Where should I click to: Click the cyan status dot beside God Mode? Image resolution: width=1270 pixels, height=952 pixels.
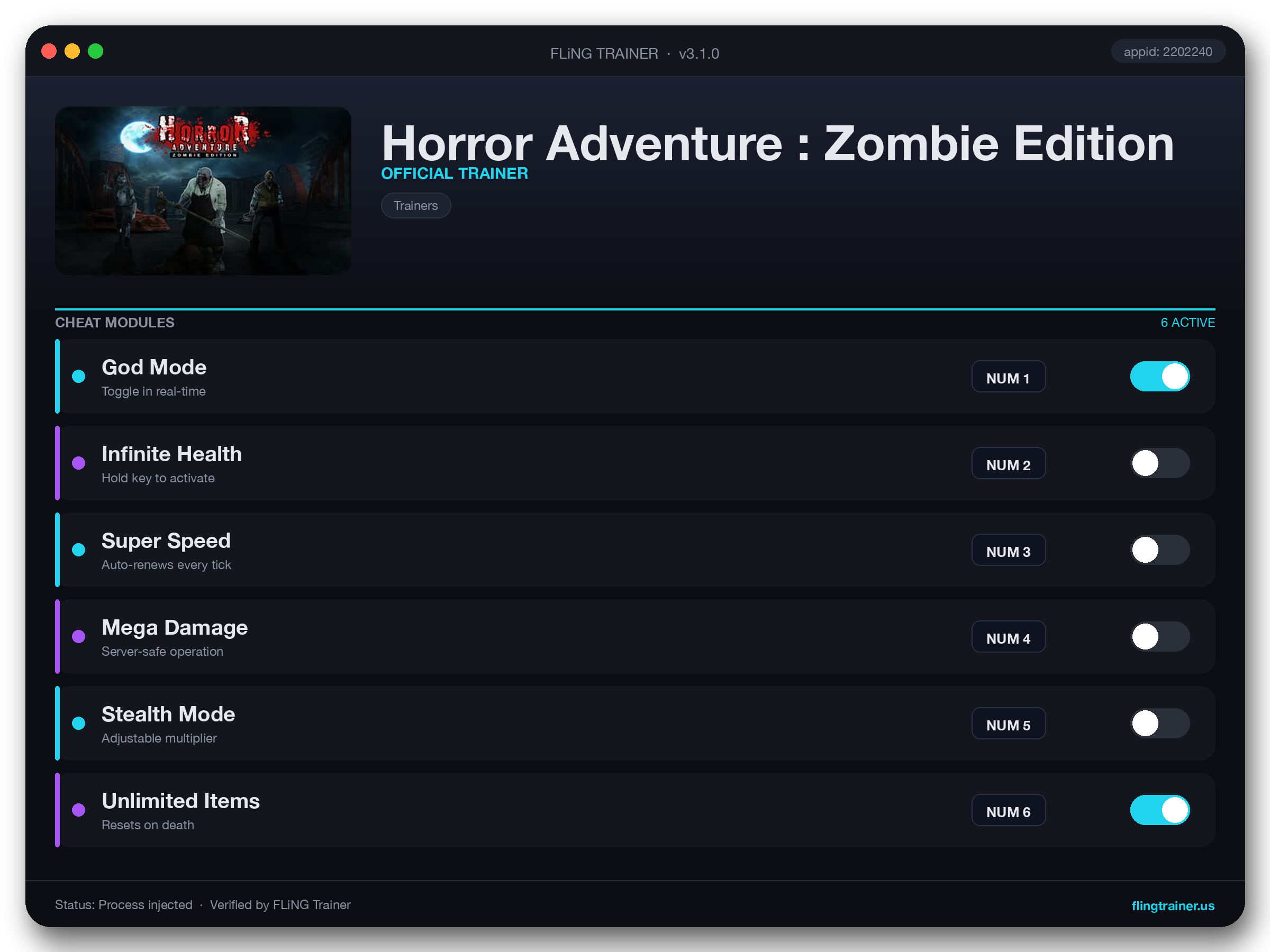coord(79,377)
